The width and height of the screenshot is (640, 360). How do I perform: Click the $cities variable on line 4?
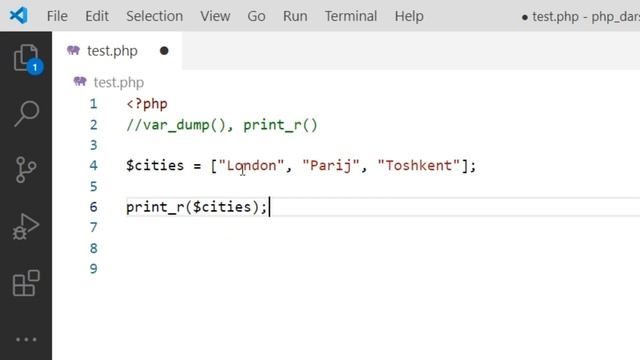click(x=155, y=165)
